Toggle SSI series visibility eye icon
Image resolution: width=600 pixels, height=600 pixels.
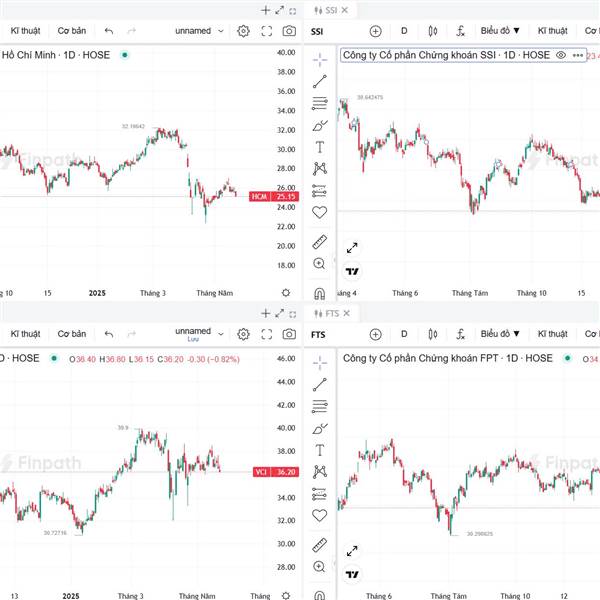(561, 55)
